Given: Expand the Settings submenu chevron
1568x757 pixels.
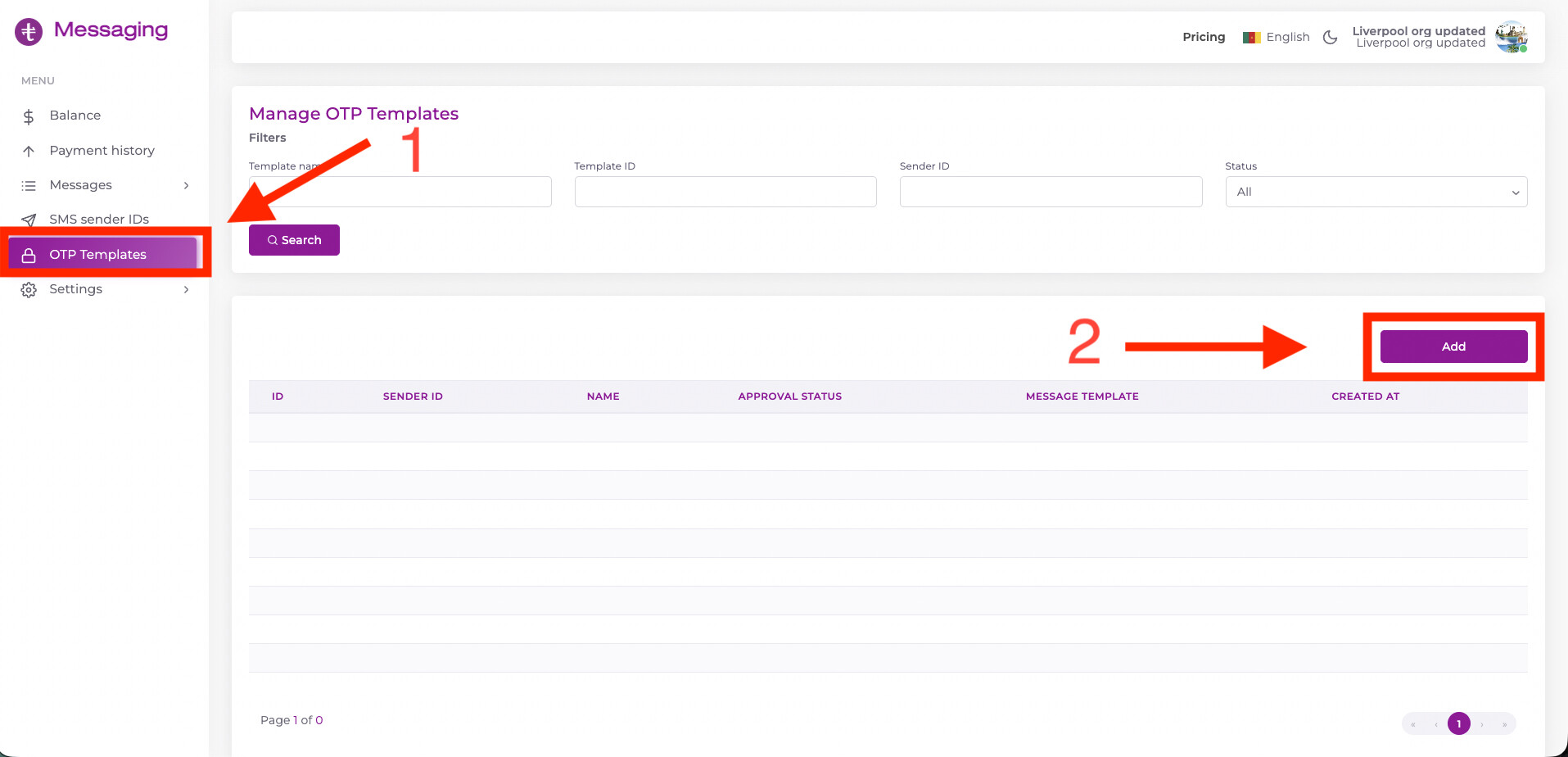Looking at the screenshot, I should pos(187,290).
